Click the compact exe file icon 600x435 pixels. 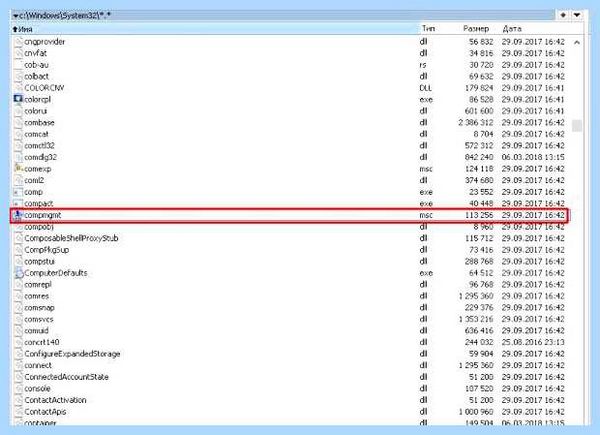click(x=18, y=203)
